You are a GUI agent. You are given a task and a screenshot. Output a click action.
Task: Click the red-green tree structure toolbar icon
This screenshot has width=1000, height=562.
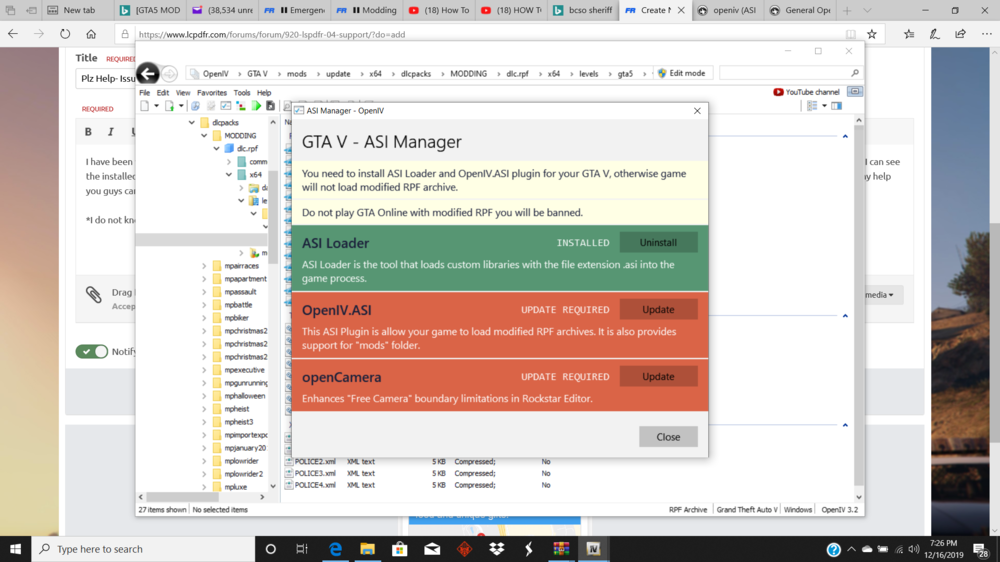click(241, 106)
